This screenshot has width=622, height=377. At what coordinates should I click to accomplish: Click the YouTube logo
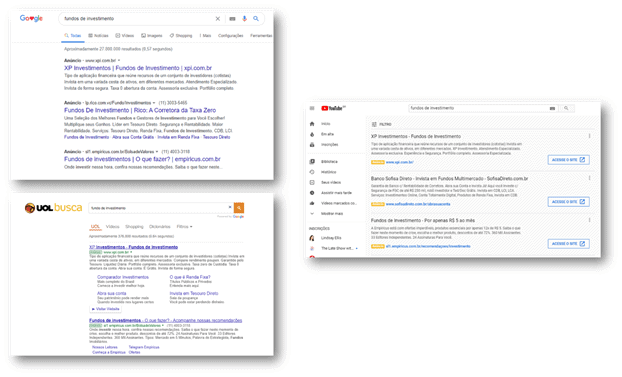333,108
